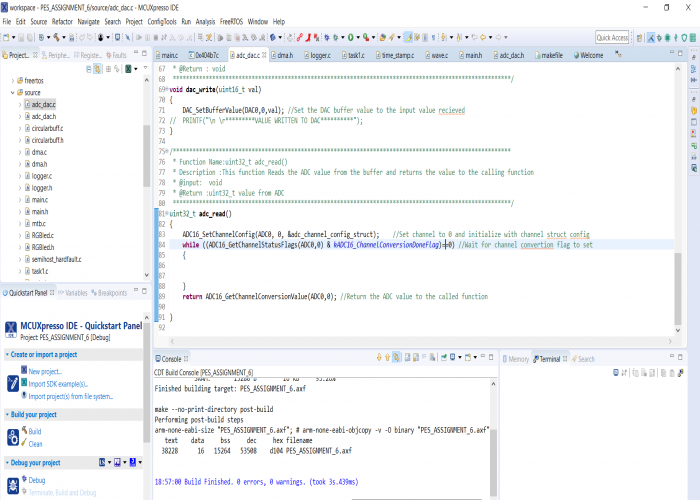The width and height of the screenshot is (700, 500).
Task: Open Project Explorer View Menu triangle
Action: pos(145,68)
